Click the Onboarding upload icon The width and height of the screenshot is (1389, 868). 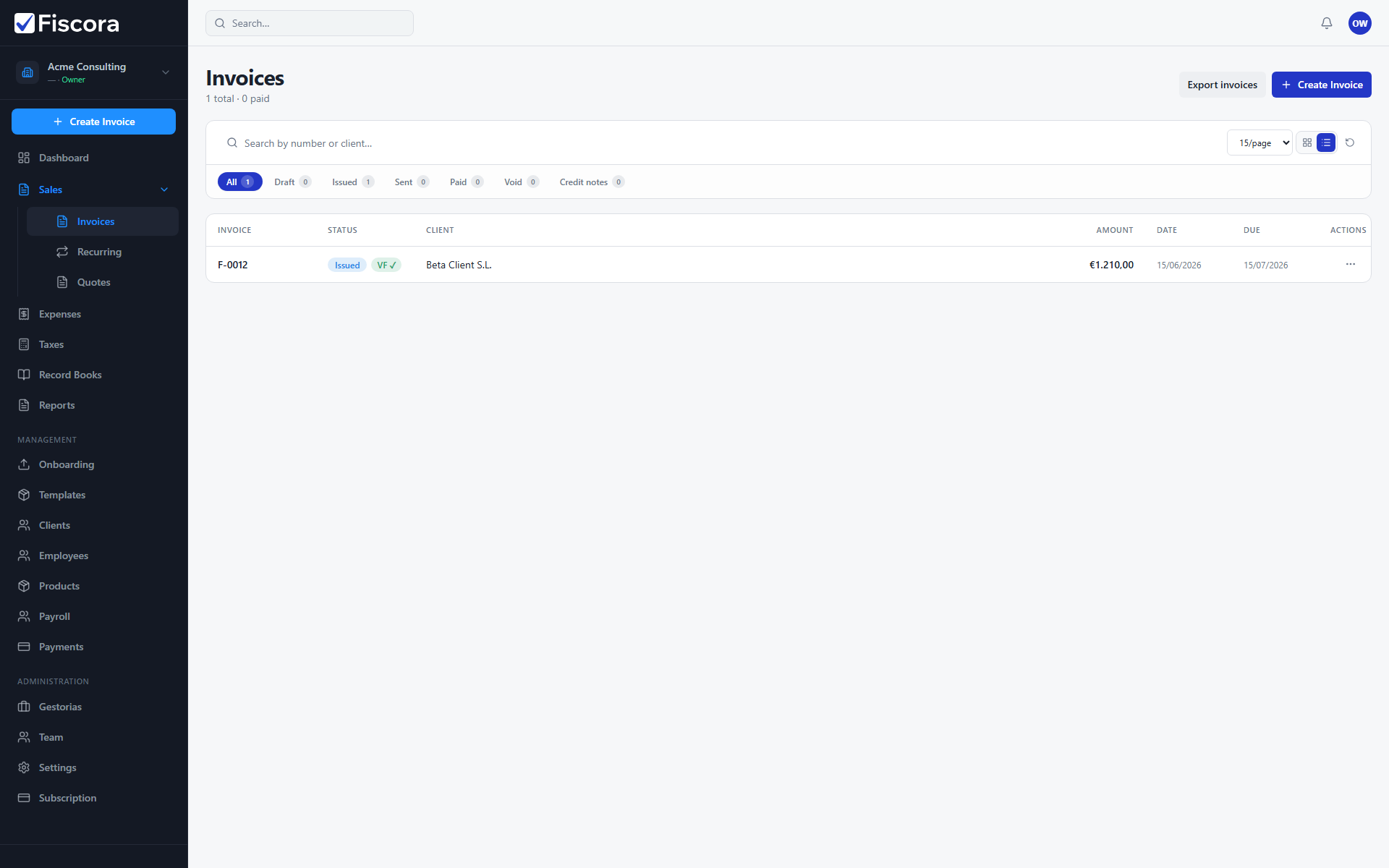(x=24, y=464)
